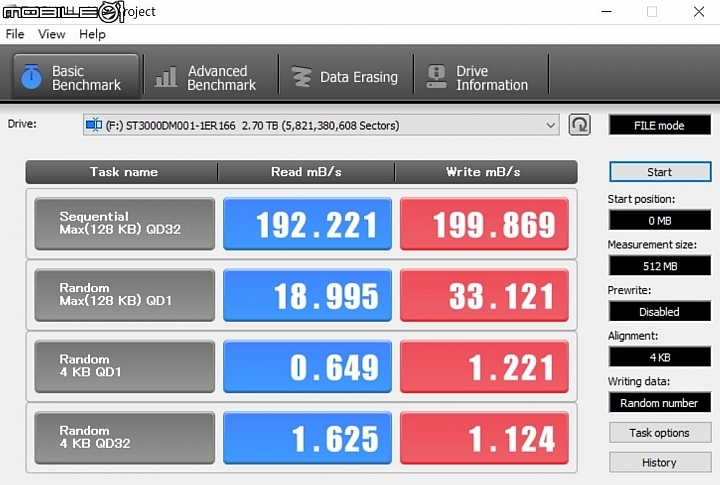This screenshot has height=485, width=720.
Task: Click the 1.221 write result
Action: (x=484, y=367)
